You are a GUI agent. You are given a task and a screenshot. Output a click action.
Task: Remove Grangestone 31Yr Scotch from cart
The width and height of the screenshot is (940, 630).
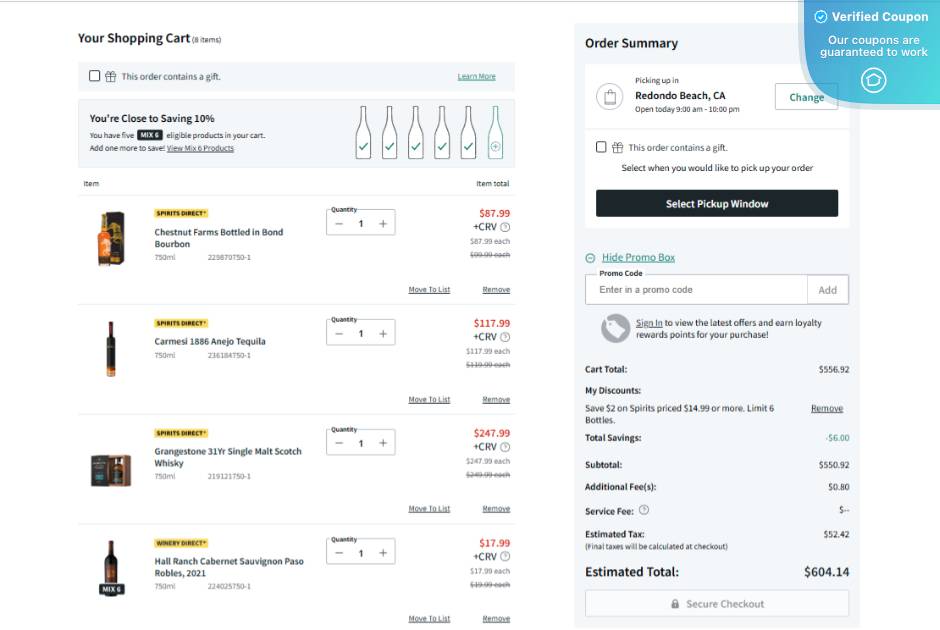496,509
